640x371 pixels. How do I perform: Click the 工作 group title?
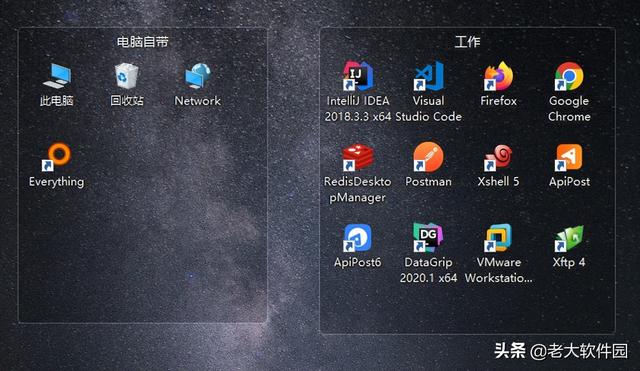point(467,42)
